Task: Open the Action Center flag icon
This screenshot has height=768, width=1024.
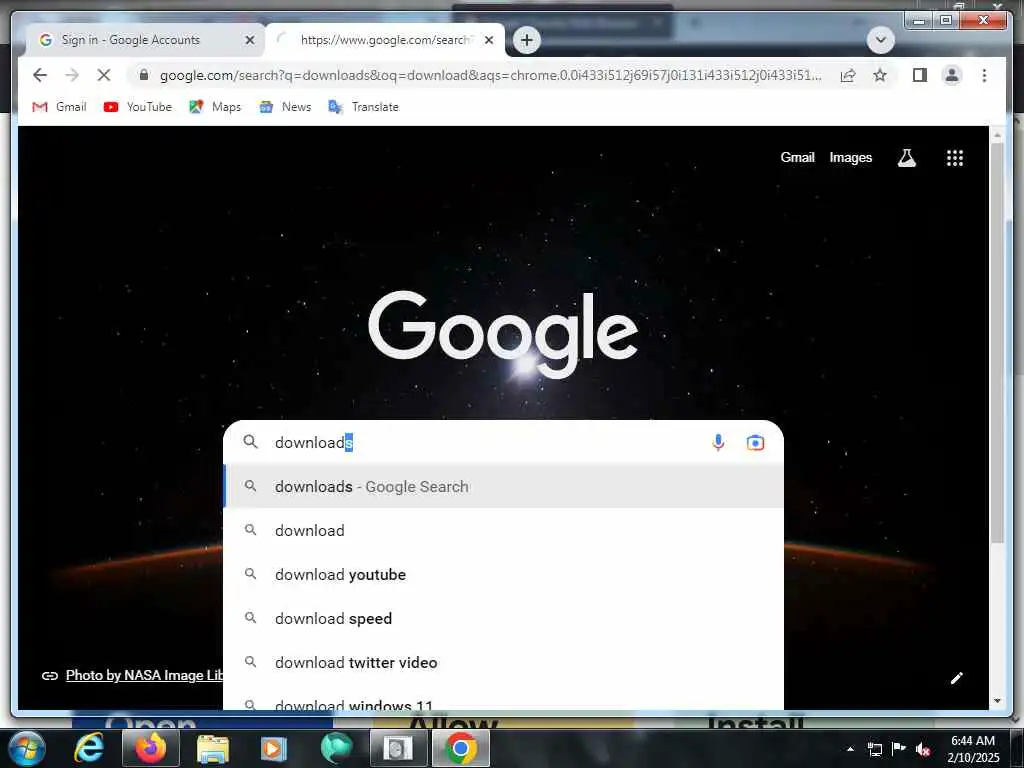Action: [898, 748]
